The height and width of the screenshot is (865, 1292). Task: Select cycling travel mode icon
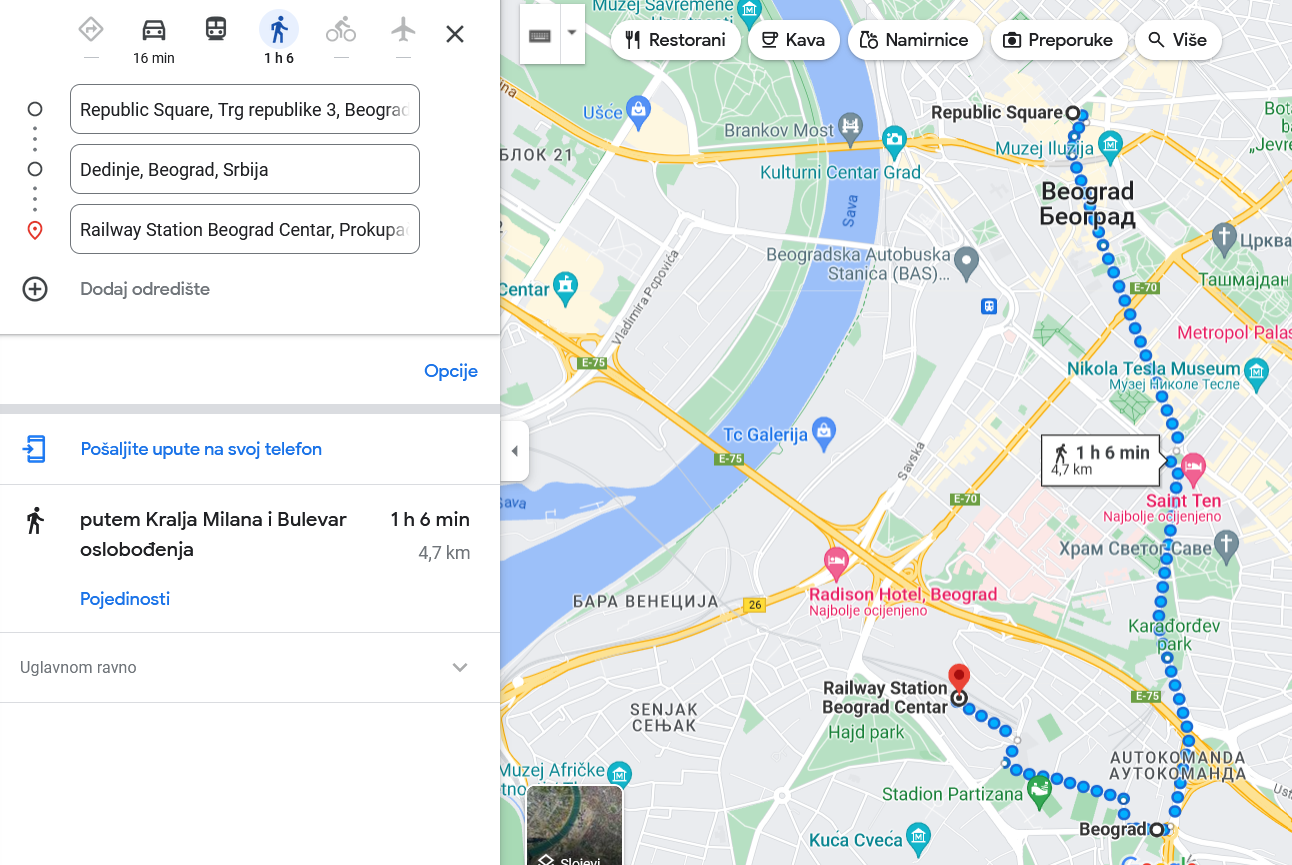[341, 30]
